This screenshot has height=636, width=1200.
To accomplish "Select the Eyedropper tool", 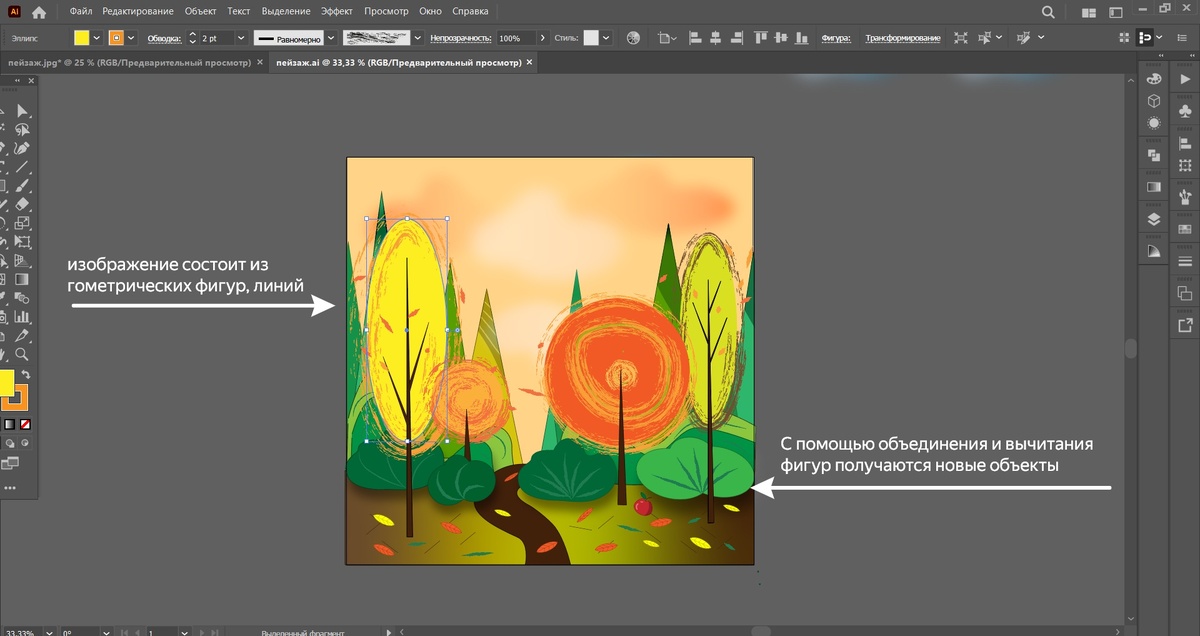I will (x=21, y=336).
